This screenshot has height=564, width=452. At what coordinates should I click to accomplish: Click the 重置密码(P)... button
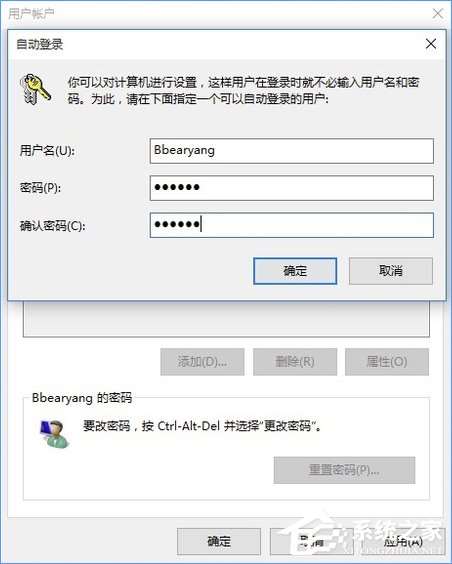[x=344, y=470]
